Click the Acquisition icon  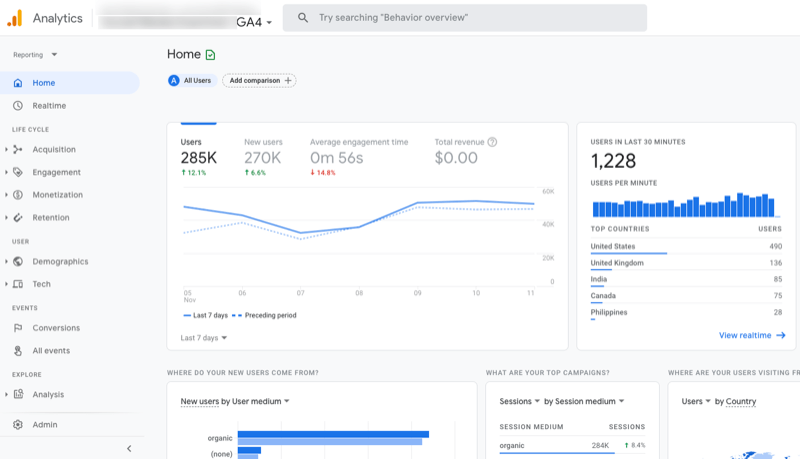18,149
